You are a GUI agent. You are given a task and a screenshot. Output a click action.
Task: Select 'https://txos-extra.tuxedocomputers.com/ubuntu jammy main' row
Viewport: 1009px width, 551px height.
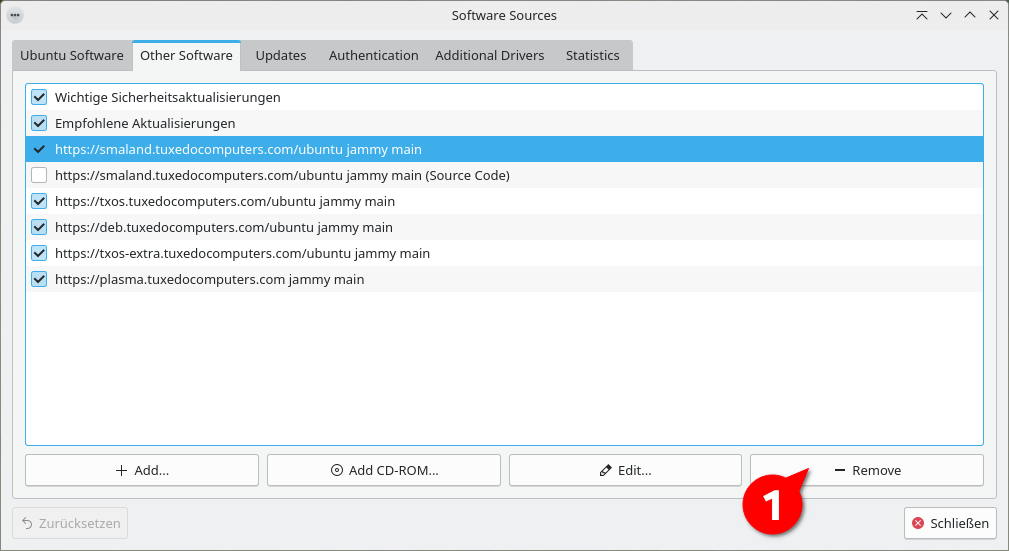click(504, 253)
